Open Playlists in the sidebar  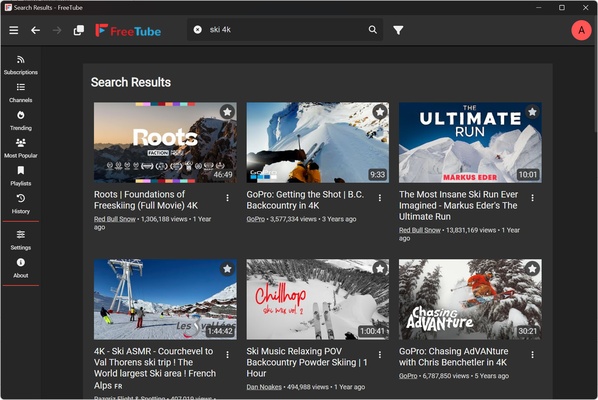point(21,176)
